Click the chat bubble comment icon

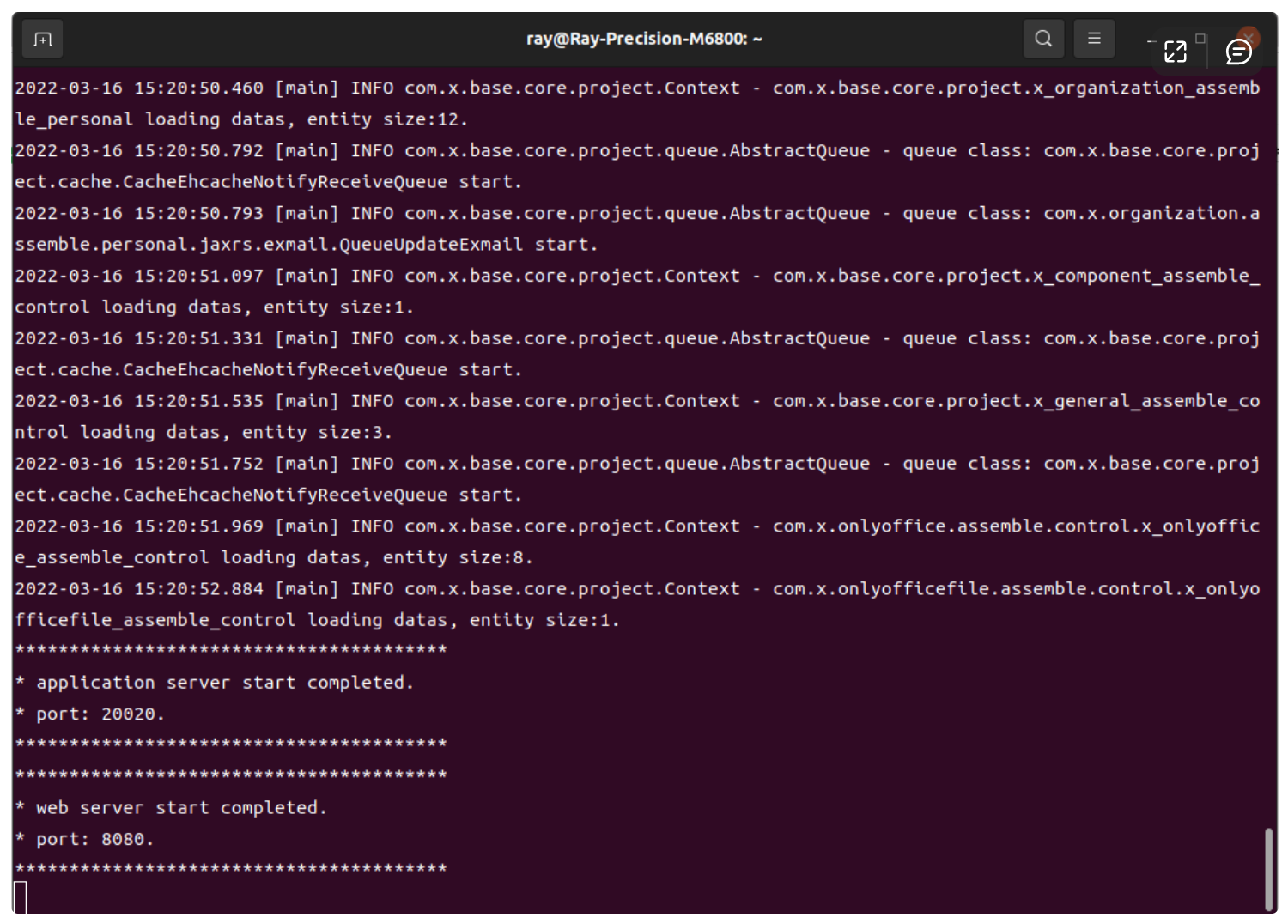pyautogui.click(x=1238, y=52)
